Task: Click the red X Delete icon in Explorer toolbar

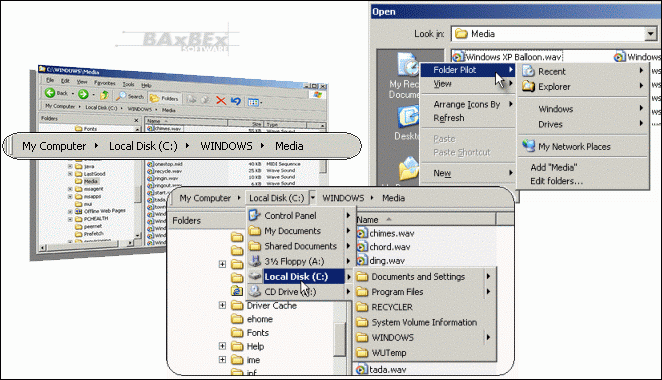Action: pos(221,100)
